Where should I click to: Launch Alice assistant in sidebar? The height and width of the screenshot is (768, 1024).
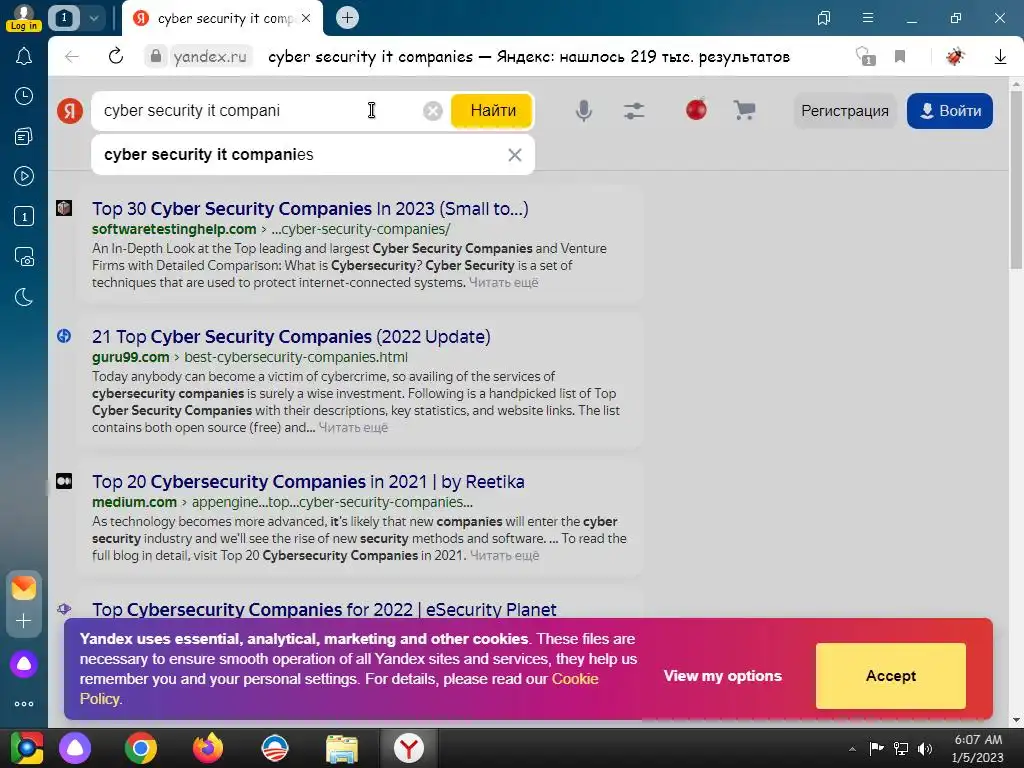click(24, 664)
